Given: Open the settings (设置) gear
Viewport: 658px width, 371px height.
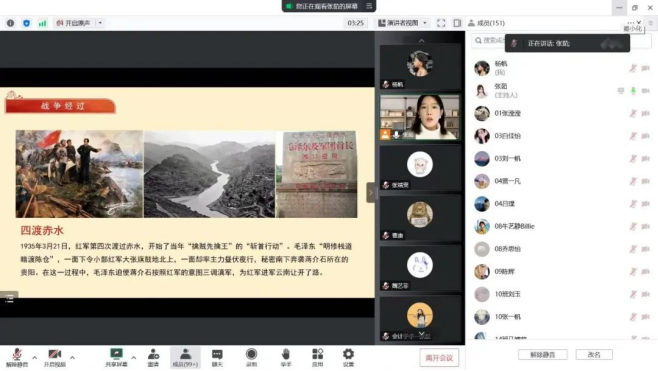Looking at the screenshot, I should [x=348, y=357].
